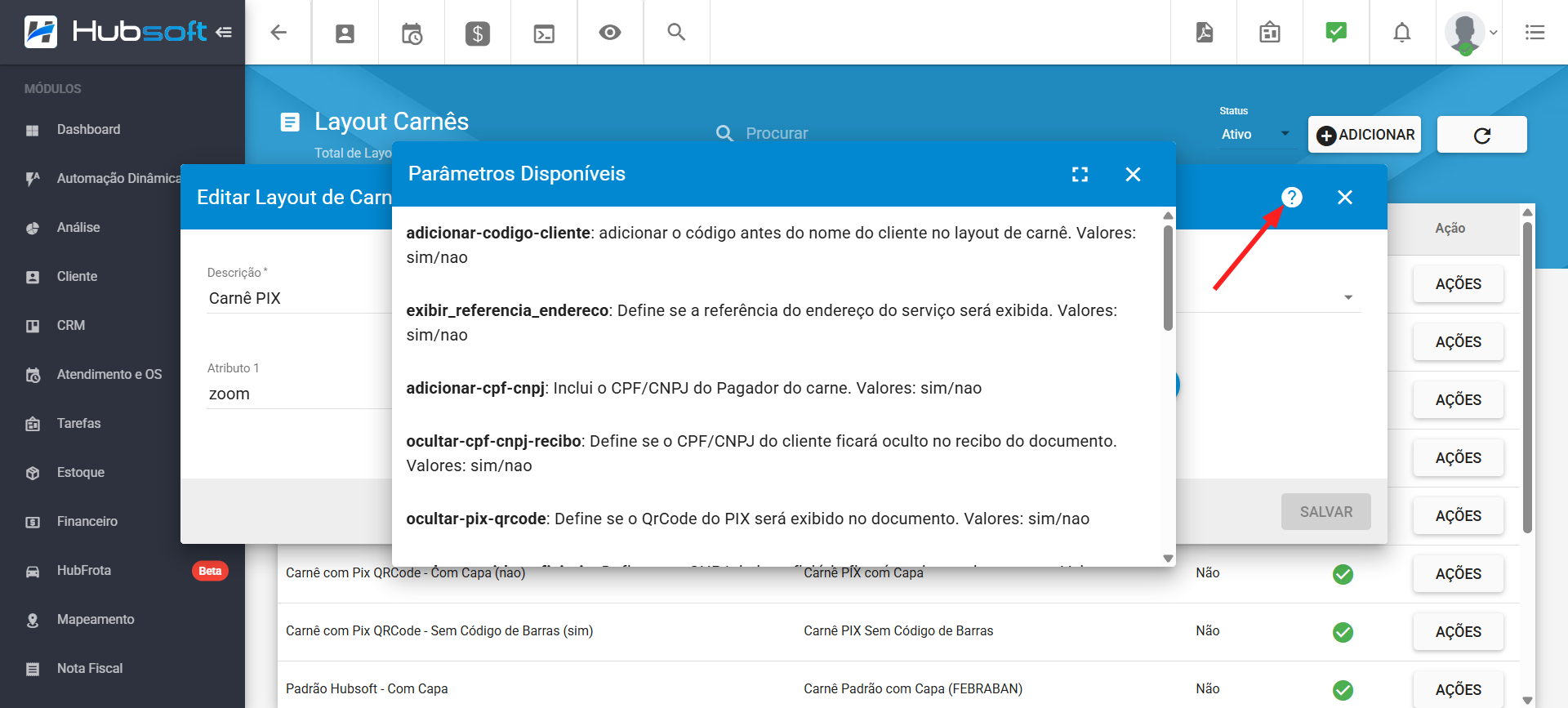The image size is (1568, 708).
Task: Click the SALVAR button
Action: pos(1326,512)
